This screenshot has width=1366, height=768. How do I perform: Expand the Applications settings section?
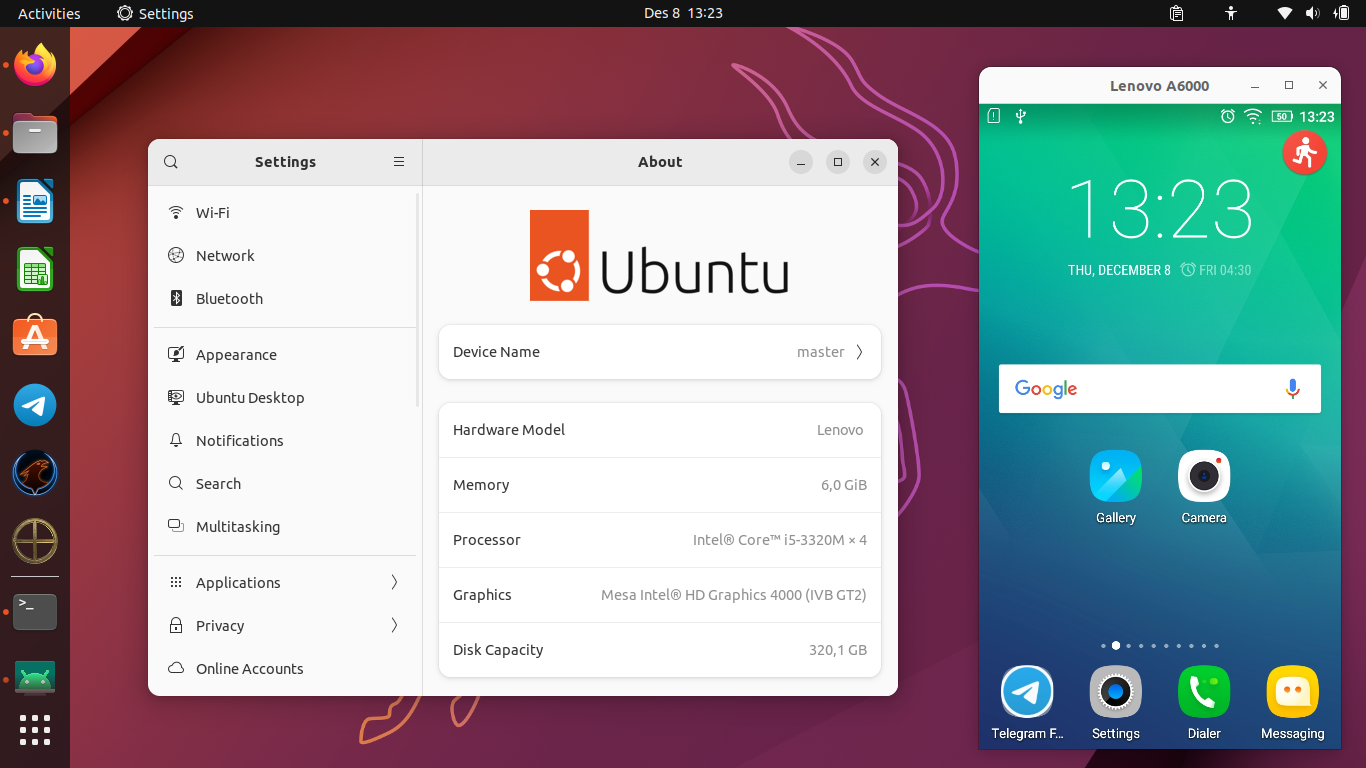point(284,583)
